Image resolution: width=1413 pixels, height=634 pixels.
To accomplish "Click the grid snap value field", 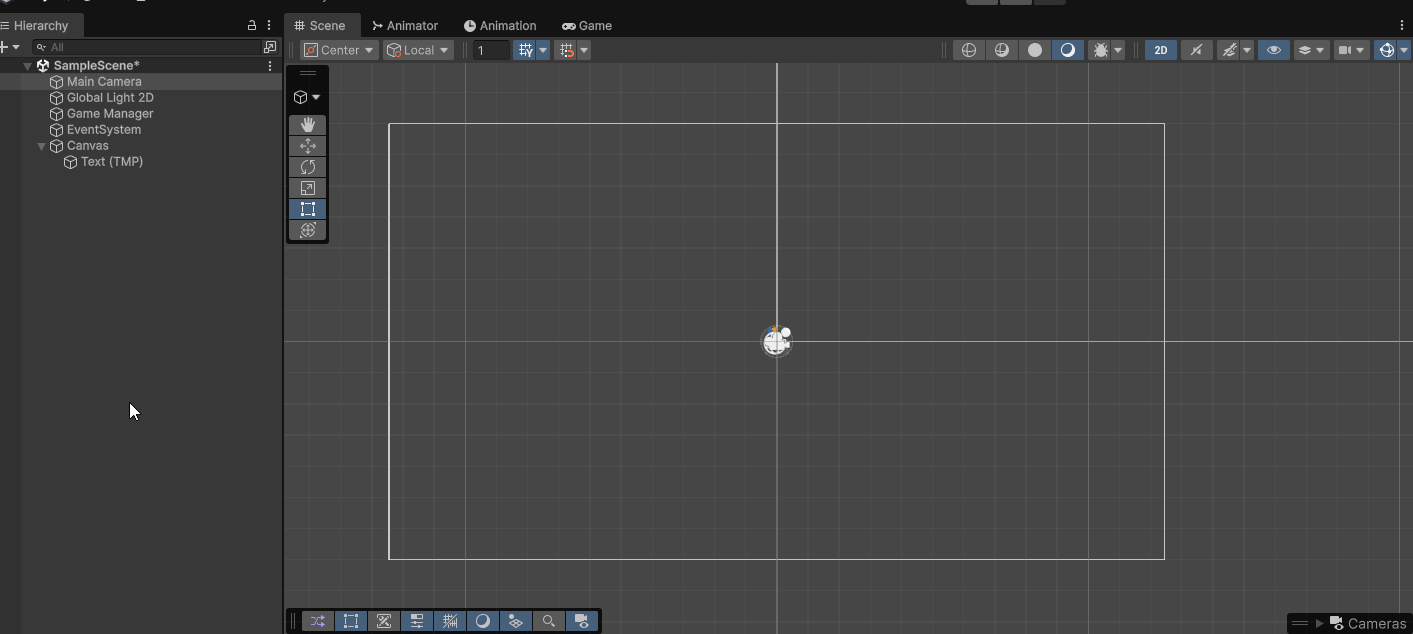I will [491, 50].
